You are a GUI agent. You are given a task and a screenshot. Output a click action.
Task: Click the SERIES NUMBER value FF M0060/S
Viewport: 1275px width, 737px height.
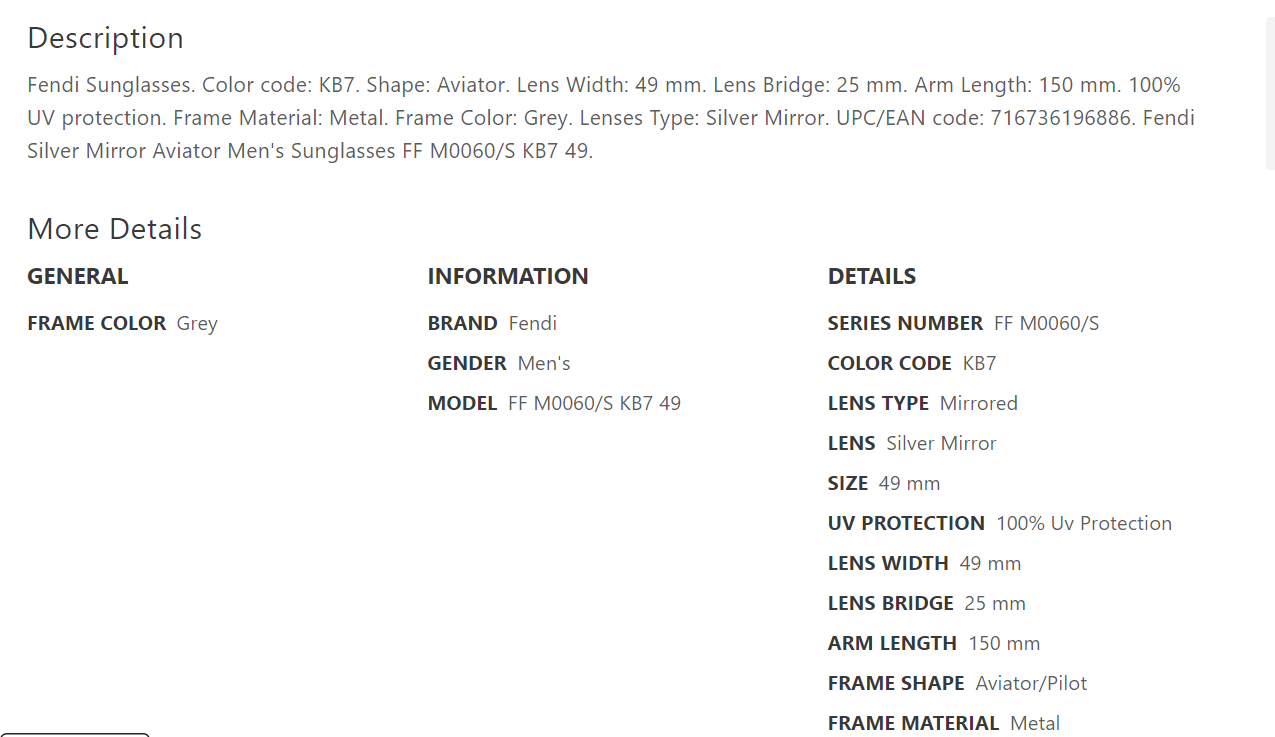point(1046,323)
